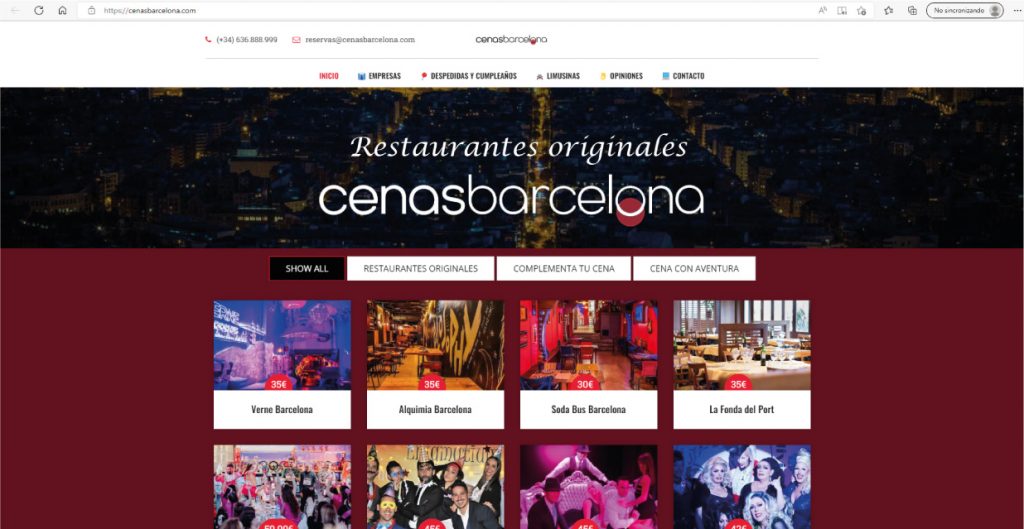The height and width of the screenshot is (529, 1024).
Task: Open the browser collections icon
Action: pos(912,10)
